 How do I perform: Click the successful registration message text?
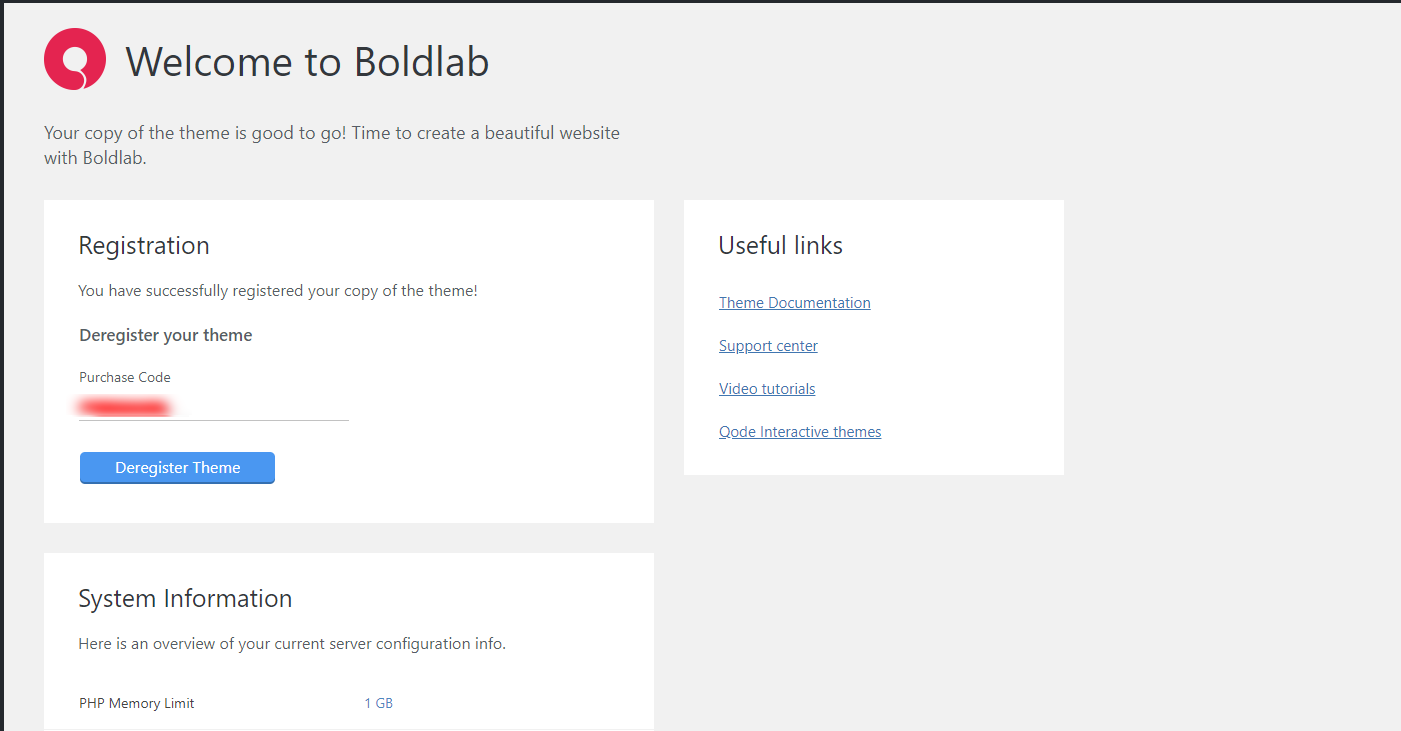tap(278, 291)
